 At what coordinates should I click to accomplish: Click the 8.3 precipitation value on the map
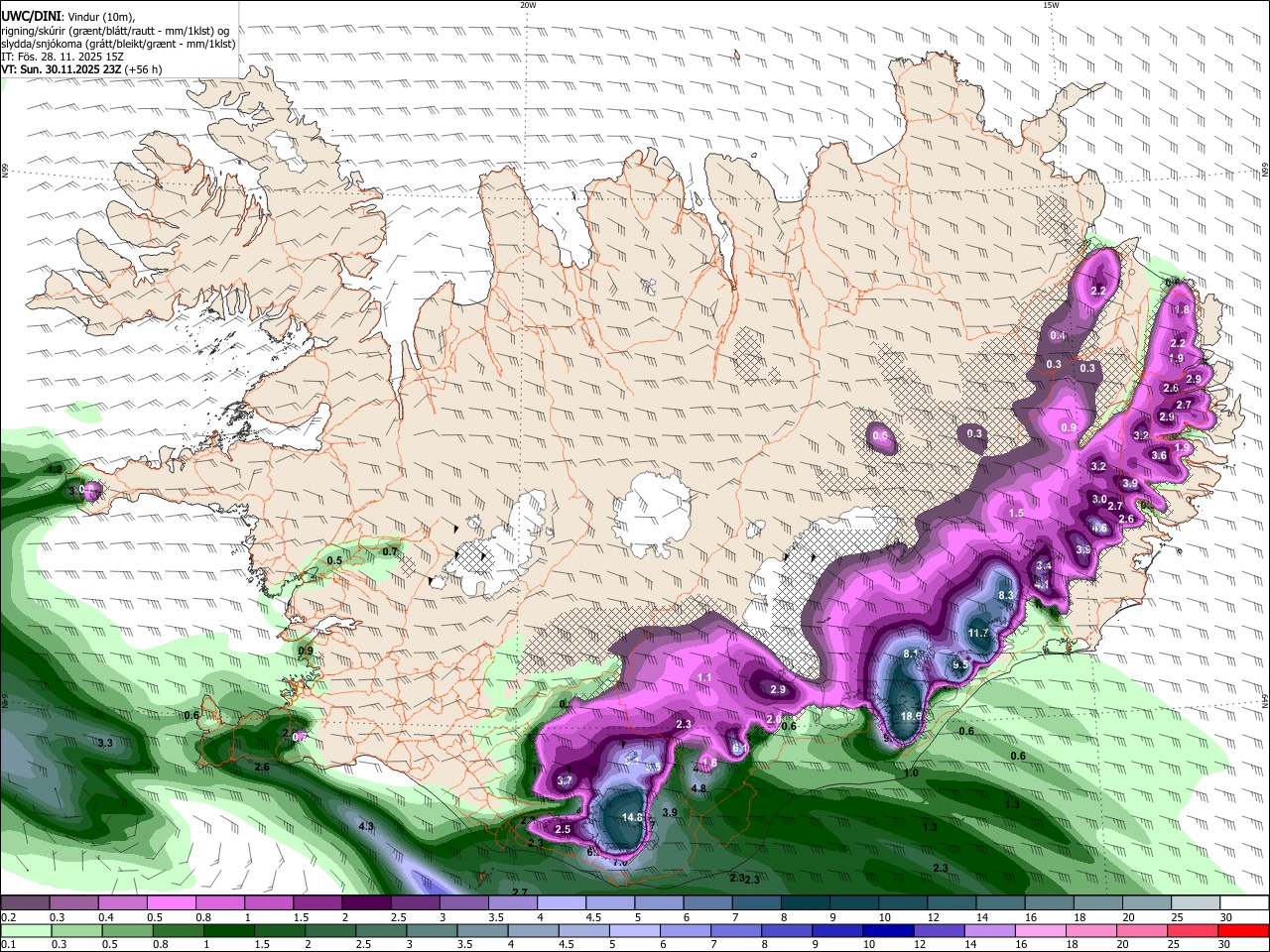point(1006,595)
